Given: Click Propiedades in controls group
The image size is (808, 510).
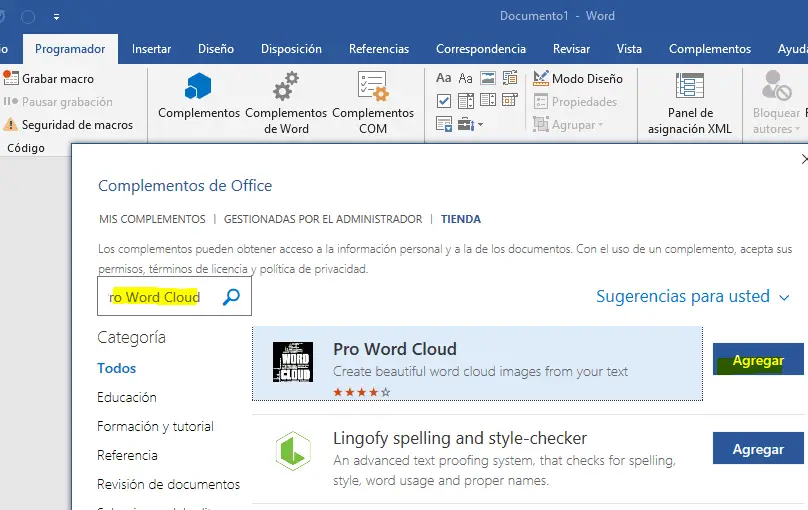Looking at the screenshot, I should [x=575, y=101].
